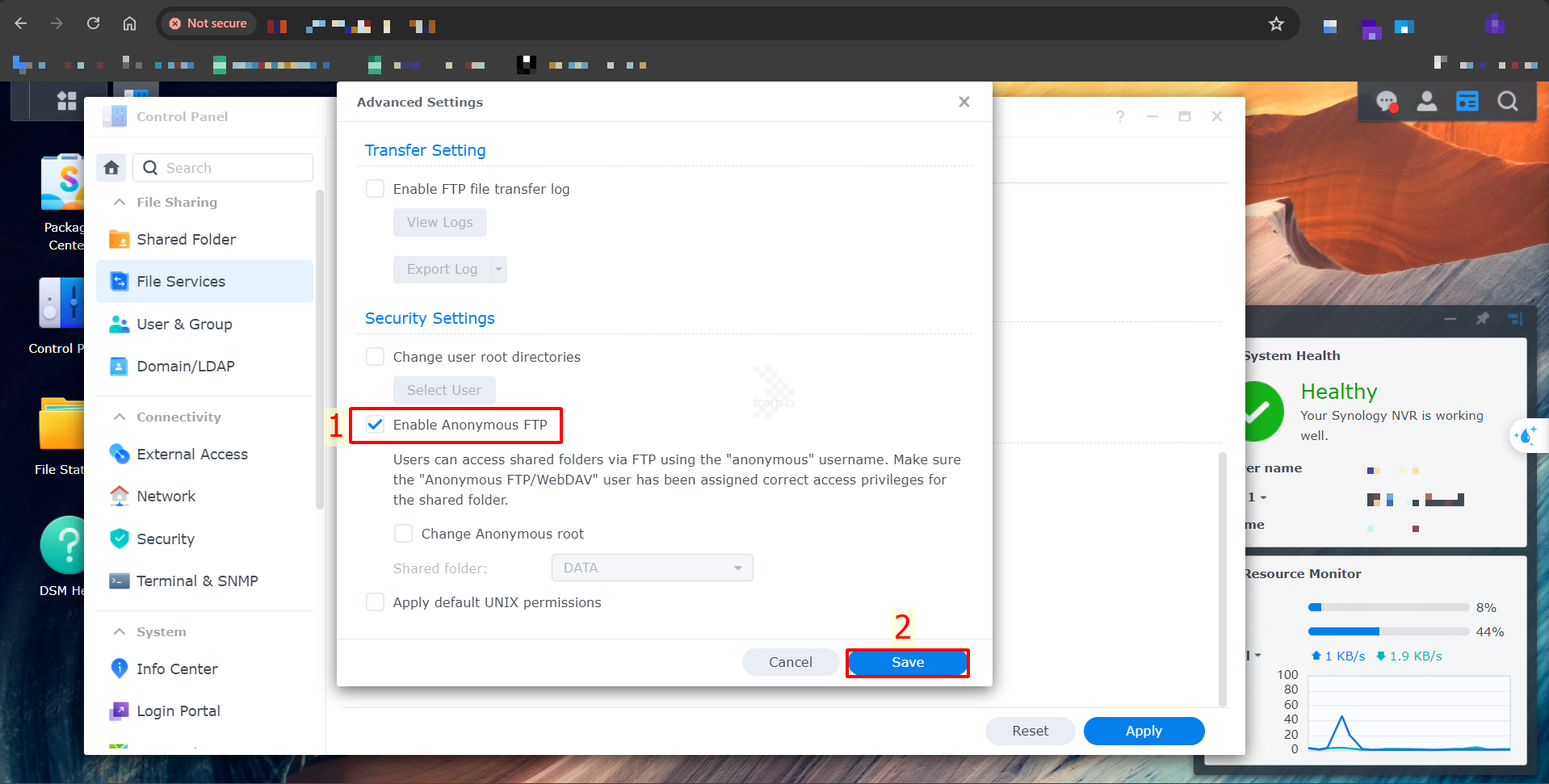This screenshot has height=784, width=1549.
Task: Check Apply default UNIX permissions
Action: pos(376,602)
